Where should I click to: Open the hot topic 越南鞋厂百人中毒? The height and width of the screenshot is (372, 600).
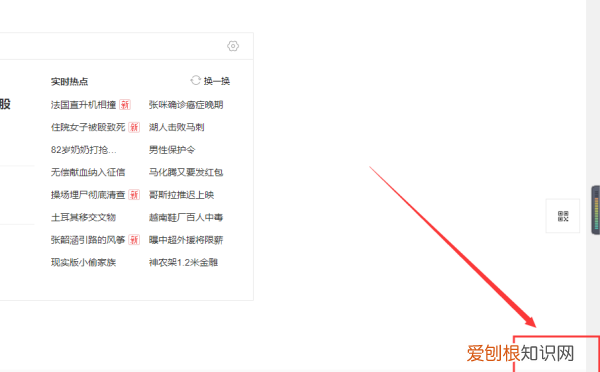186,217
